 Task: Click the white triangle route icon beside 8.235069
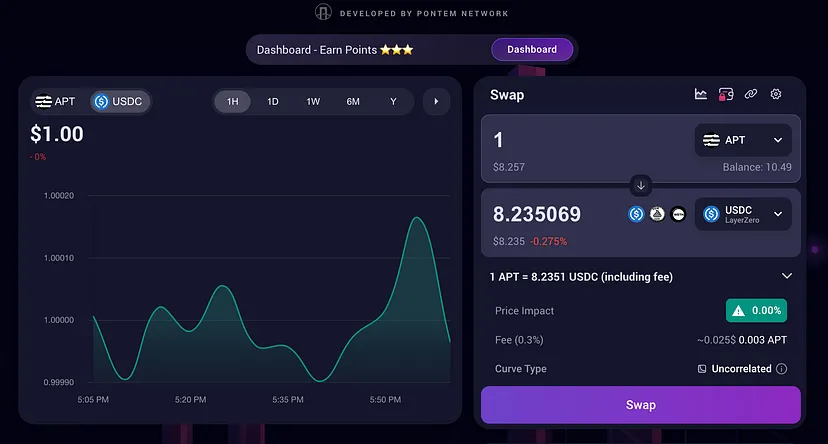tap(657, 214)
